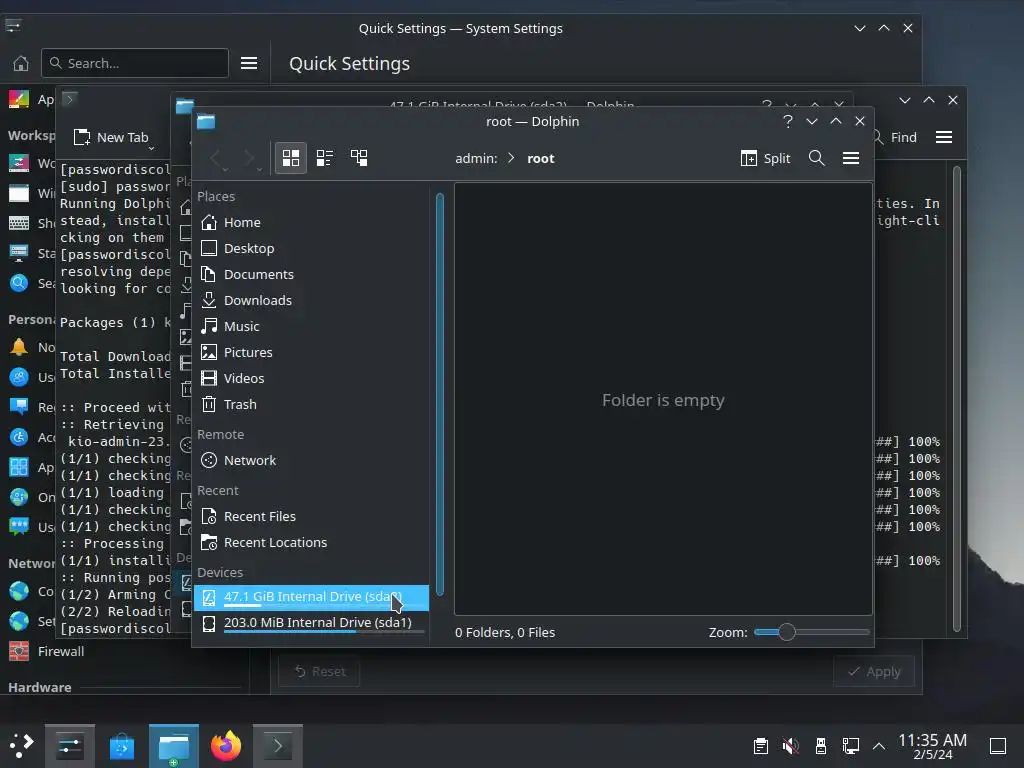Screen dimensions: 1024x768
Task: Open New Tab dropdown arrow in Konsole
Action: [x=152, y=149]
